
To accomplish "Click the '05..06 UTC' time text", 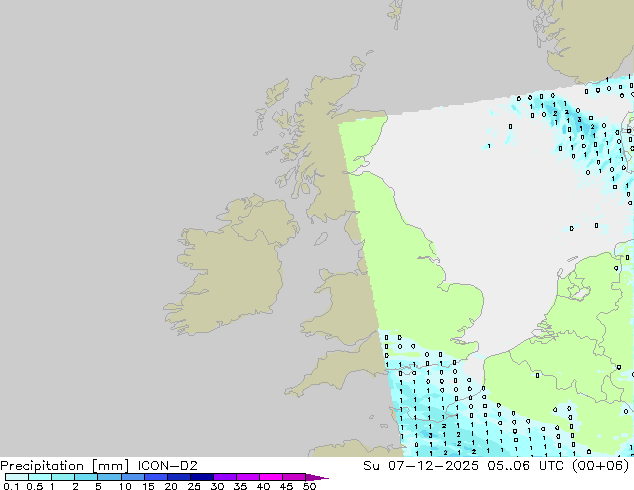I will [x=526, y=466].
